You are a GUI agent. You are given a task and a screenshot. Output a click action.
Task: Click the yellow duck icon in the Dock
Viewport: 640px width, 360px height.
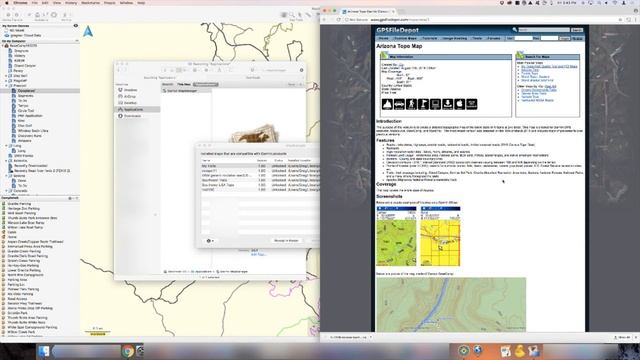point(520,351)
